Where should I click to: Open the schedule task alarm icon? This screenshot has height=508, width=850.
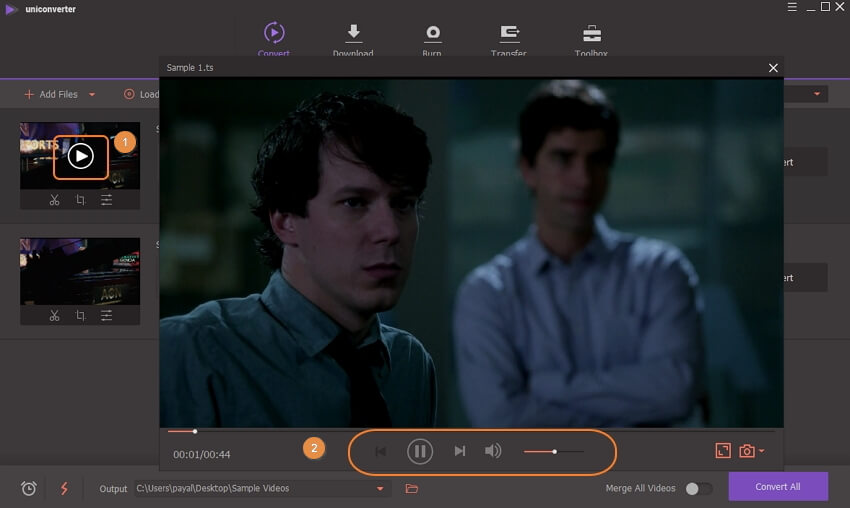point(29,488)
